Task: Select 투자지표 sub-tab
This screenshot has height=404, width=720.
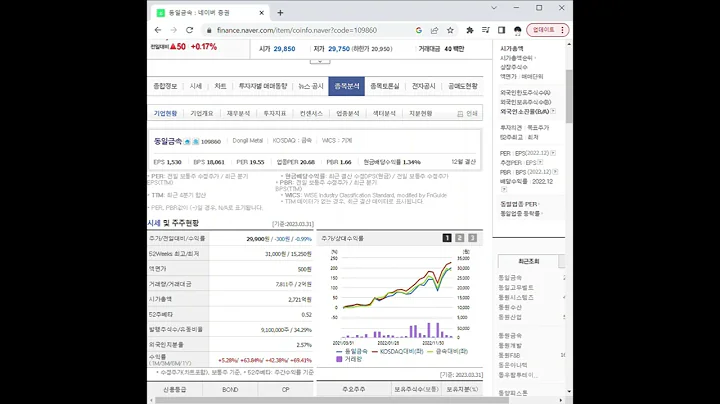Action: pyautogui.click(x=275, y=113)
